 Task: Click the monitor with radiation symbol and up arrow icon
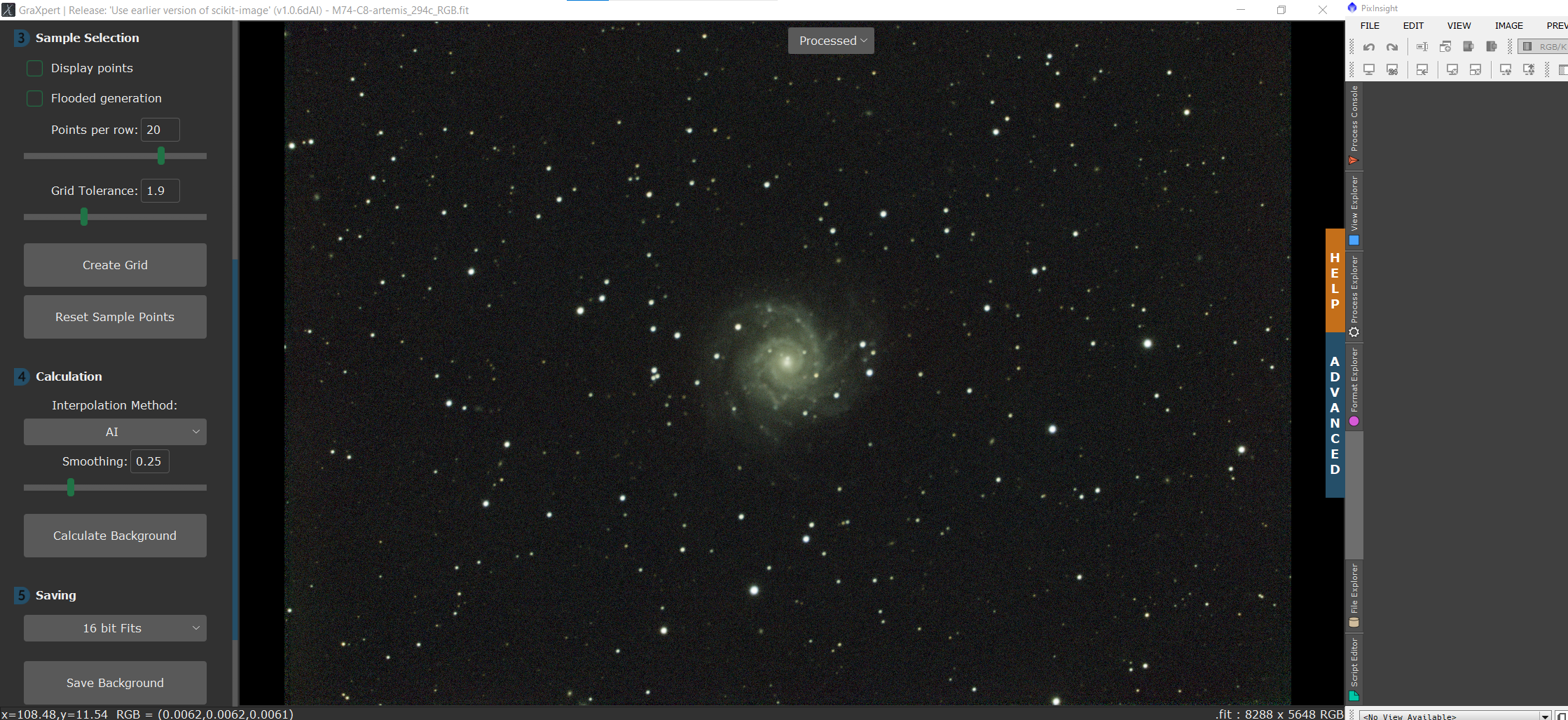(1529, 69)
